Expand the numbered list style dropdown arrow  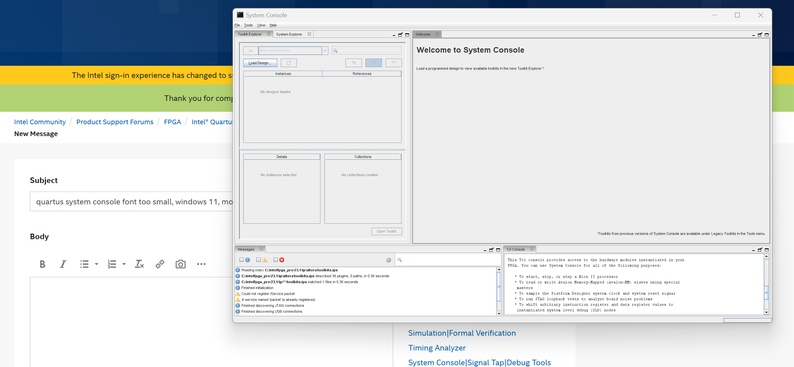tap(124, 264)
